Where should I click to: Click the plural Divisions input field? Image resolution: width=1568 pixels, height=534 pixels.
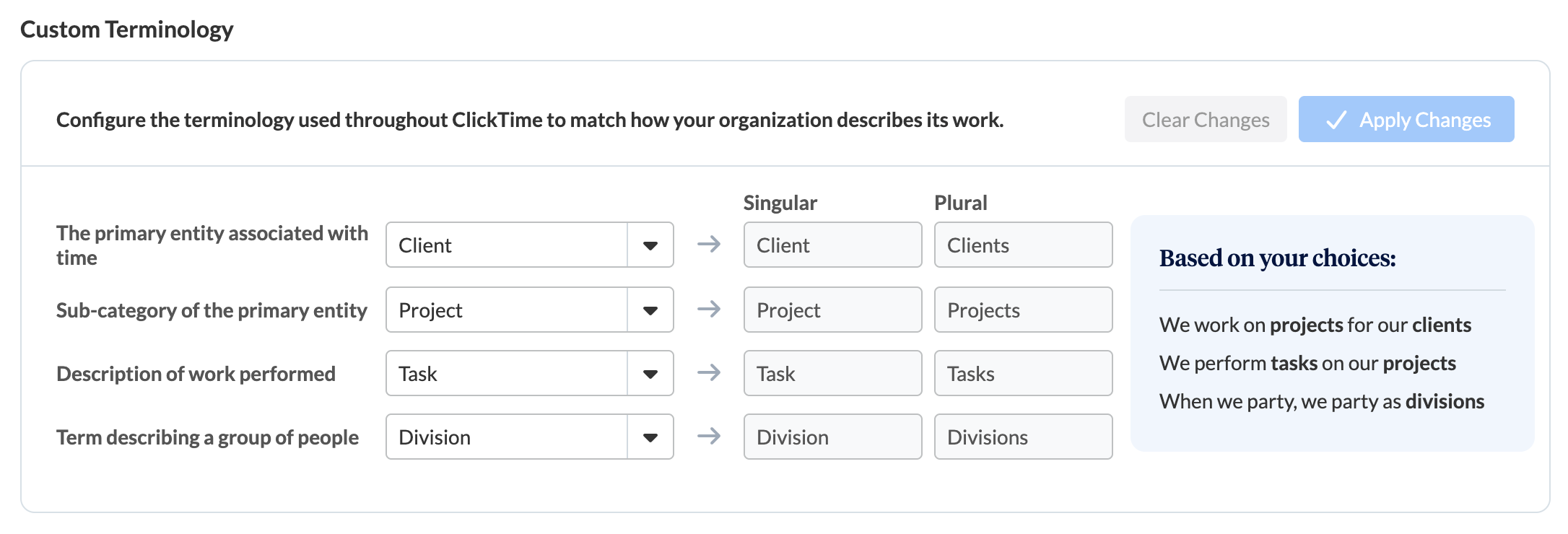[x=1023, y=437]
